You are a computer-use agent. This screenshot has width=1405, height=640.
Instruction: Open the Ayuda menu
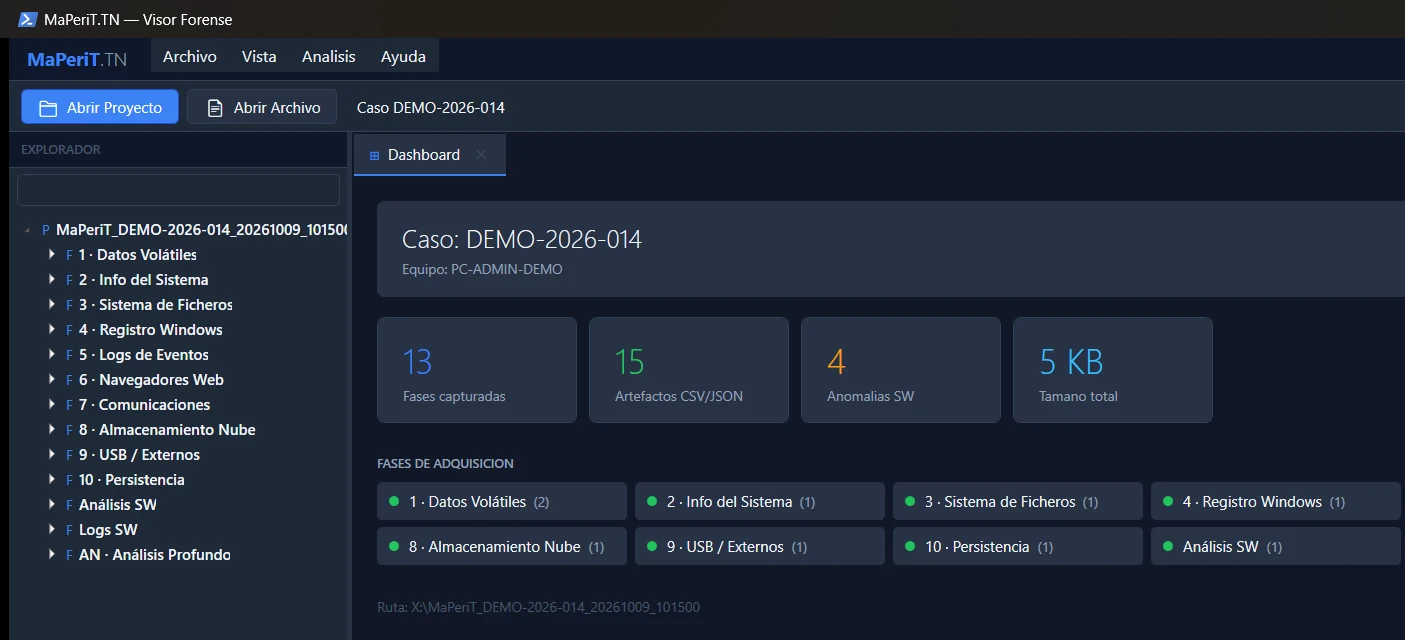(403, 57)
